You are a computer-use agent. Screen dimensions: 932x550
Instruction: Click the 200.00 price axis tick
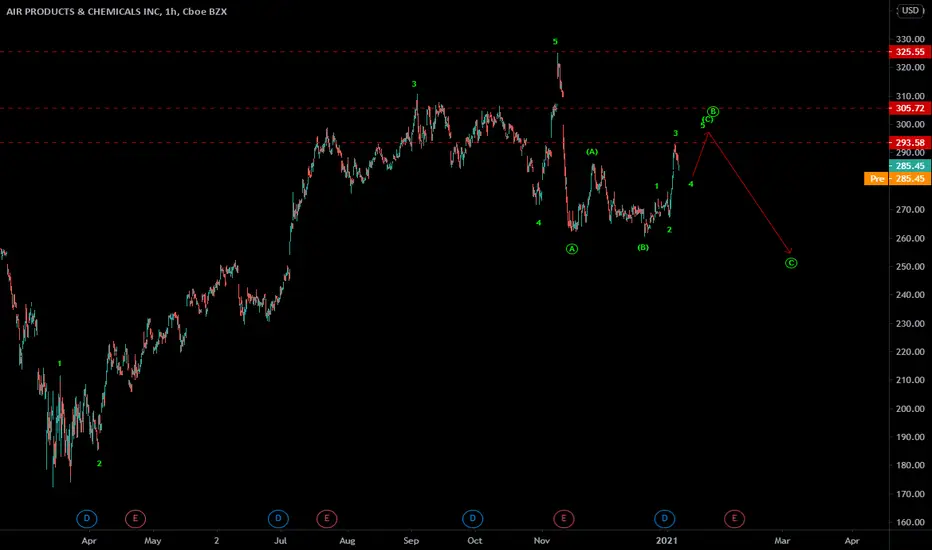pyautogui.click(x=910, y=408)
